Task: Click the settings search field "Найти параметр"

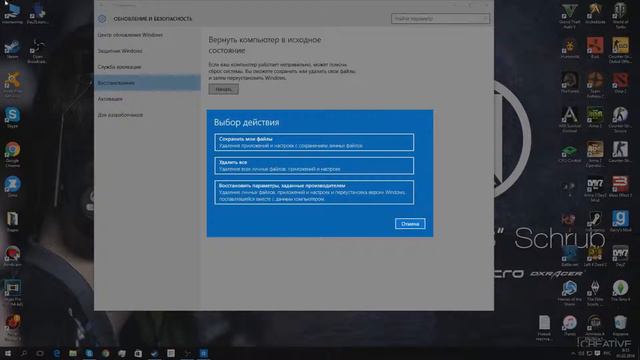Action: pos(440,18)
